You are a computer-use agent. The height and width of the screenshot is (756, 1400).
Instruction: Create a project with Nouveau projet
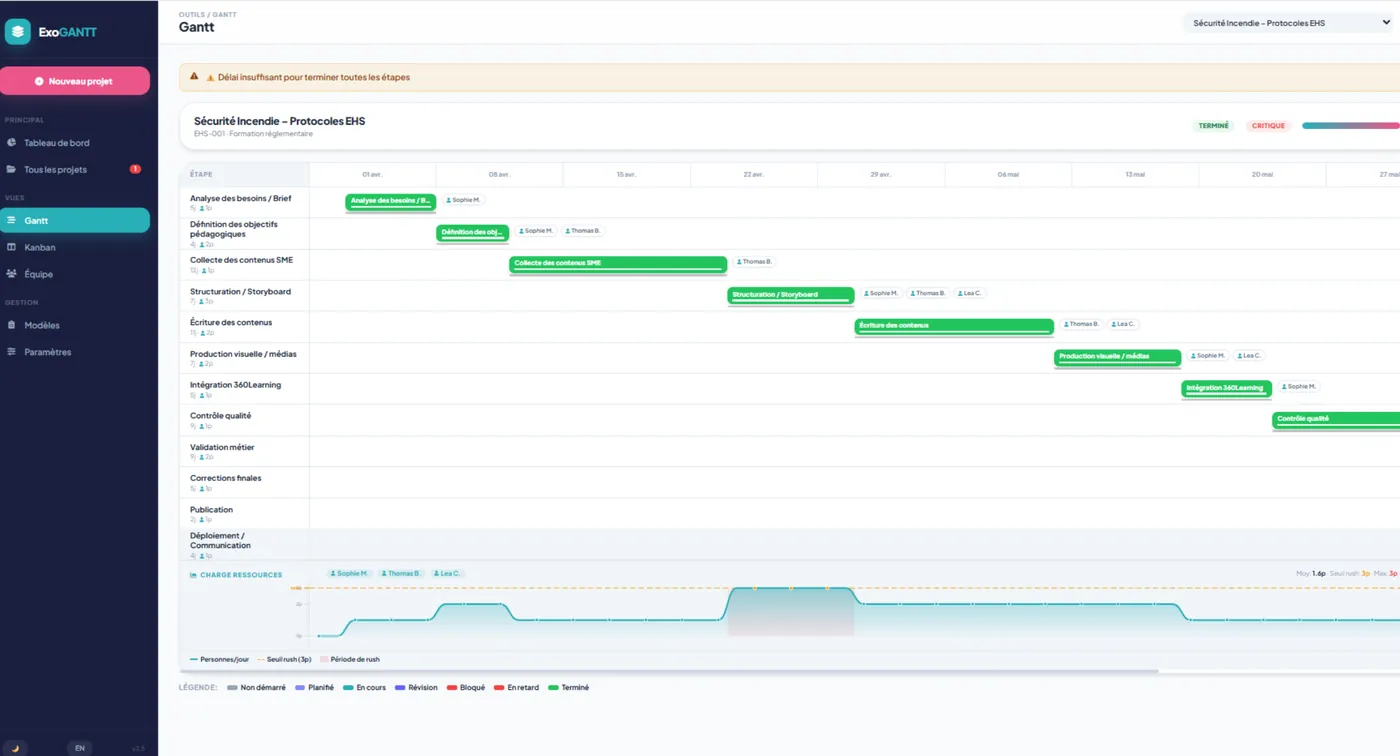pos(75,81)
